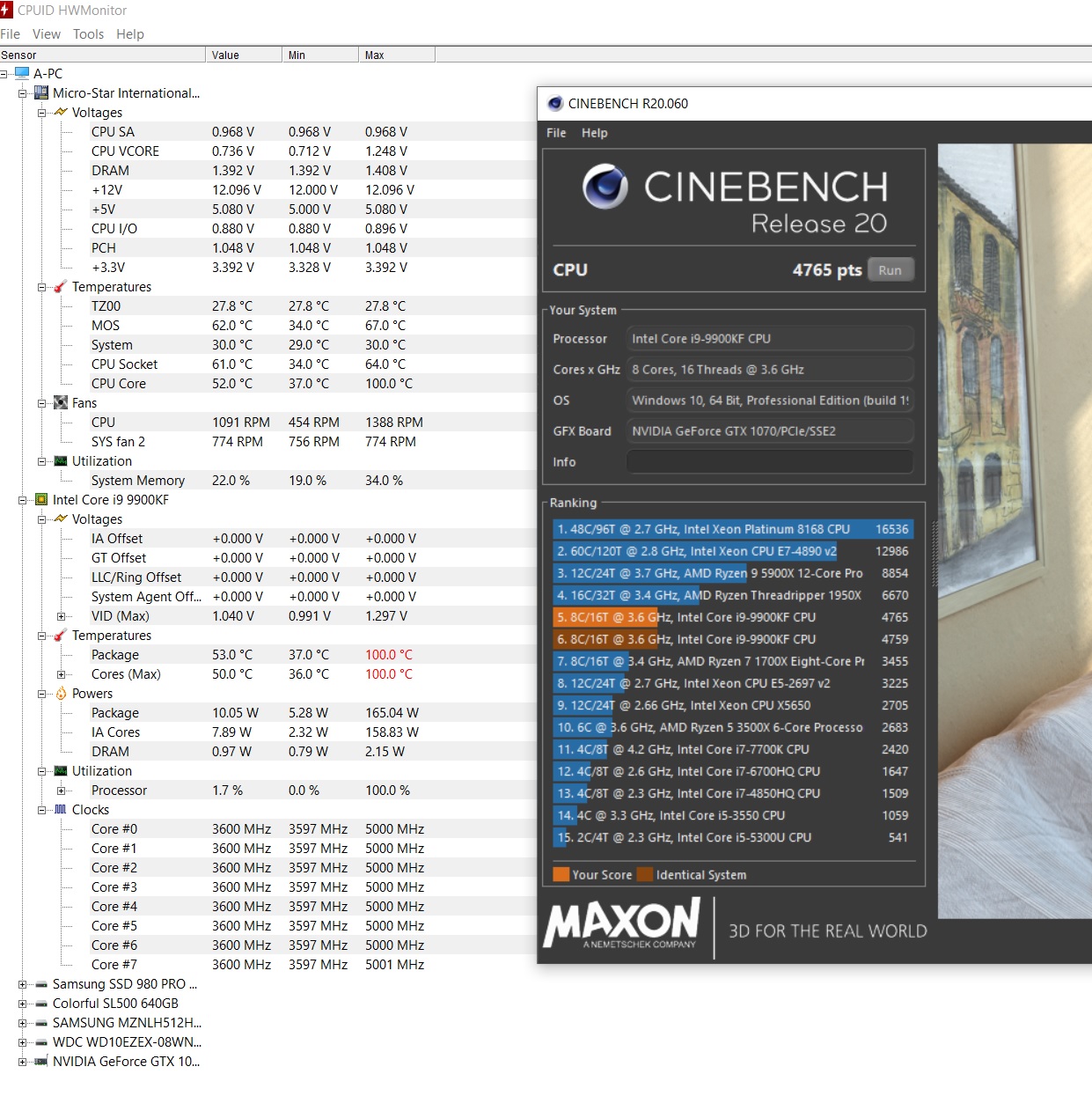Screen dimensions: 1092x1096
Task: Click the Intel Core i9 9900KF chip icon
Action: point(41,499)
